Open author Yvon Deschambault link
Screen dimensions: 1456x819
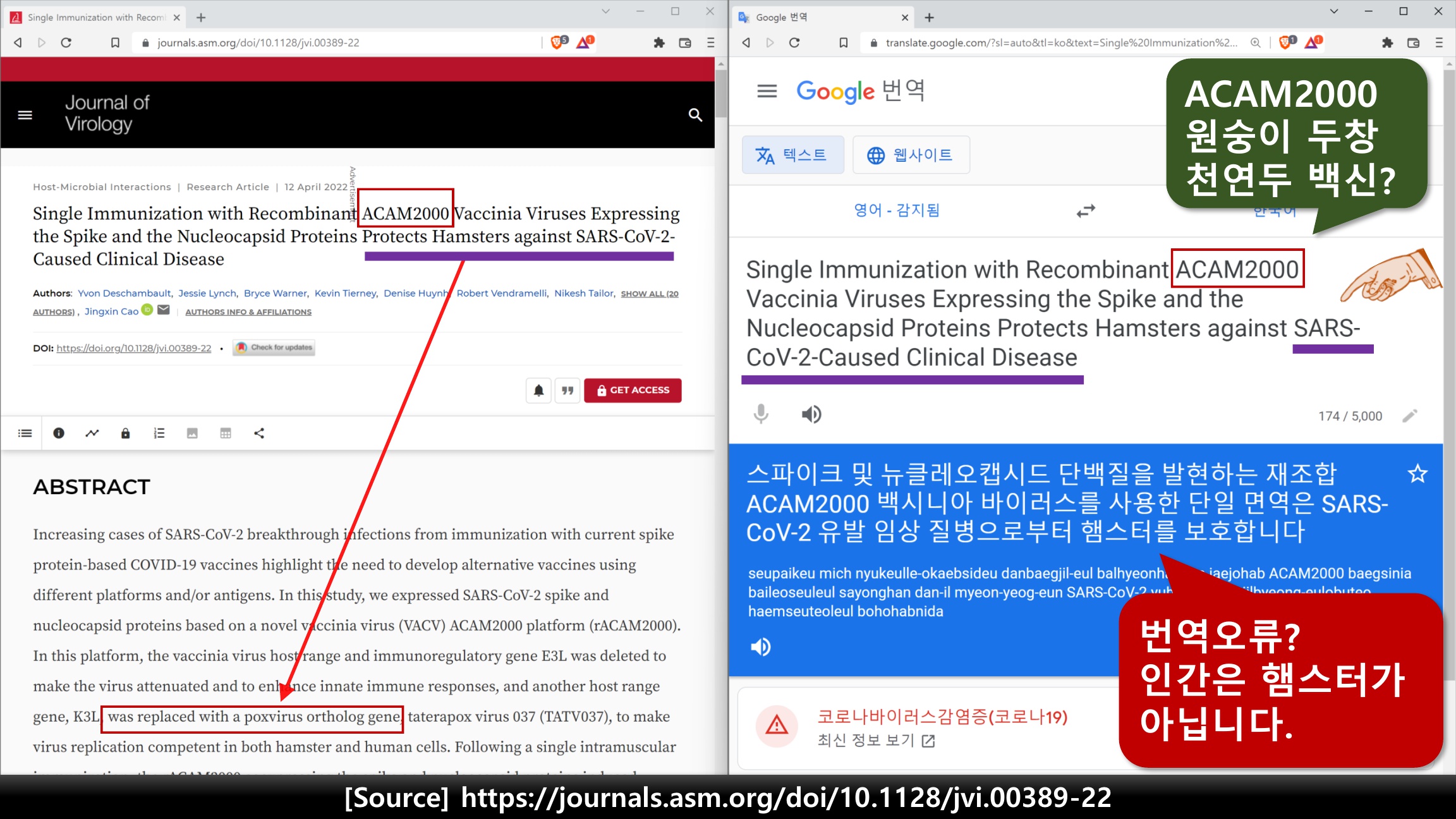124,293
